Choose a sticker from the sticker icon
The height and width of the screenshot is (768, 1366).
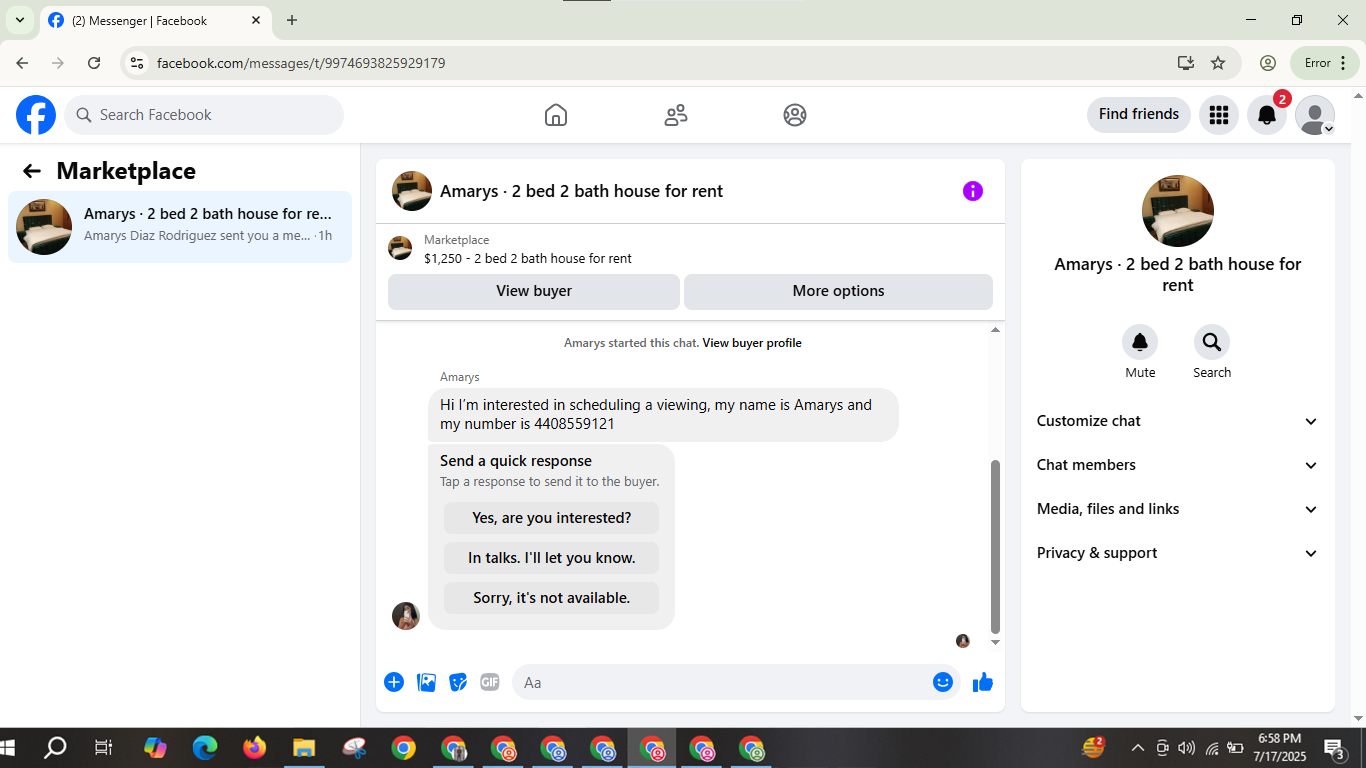458,682
